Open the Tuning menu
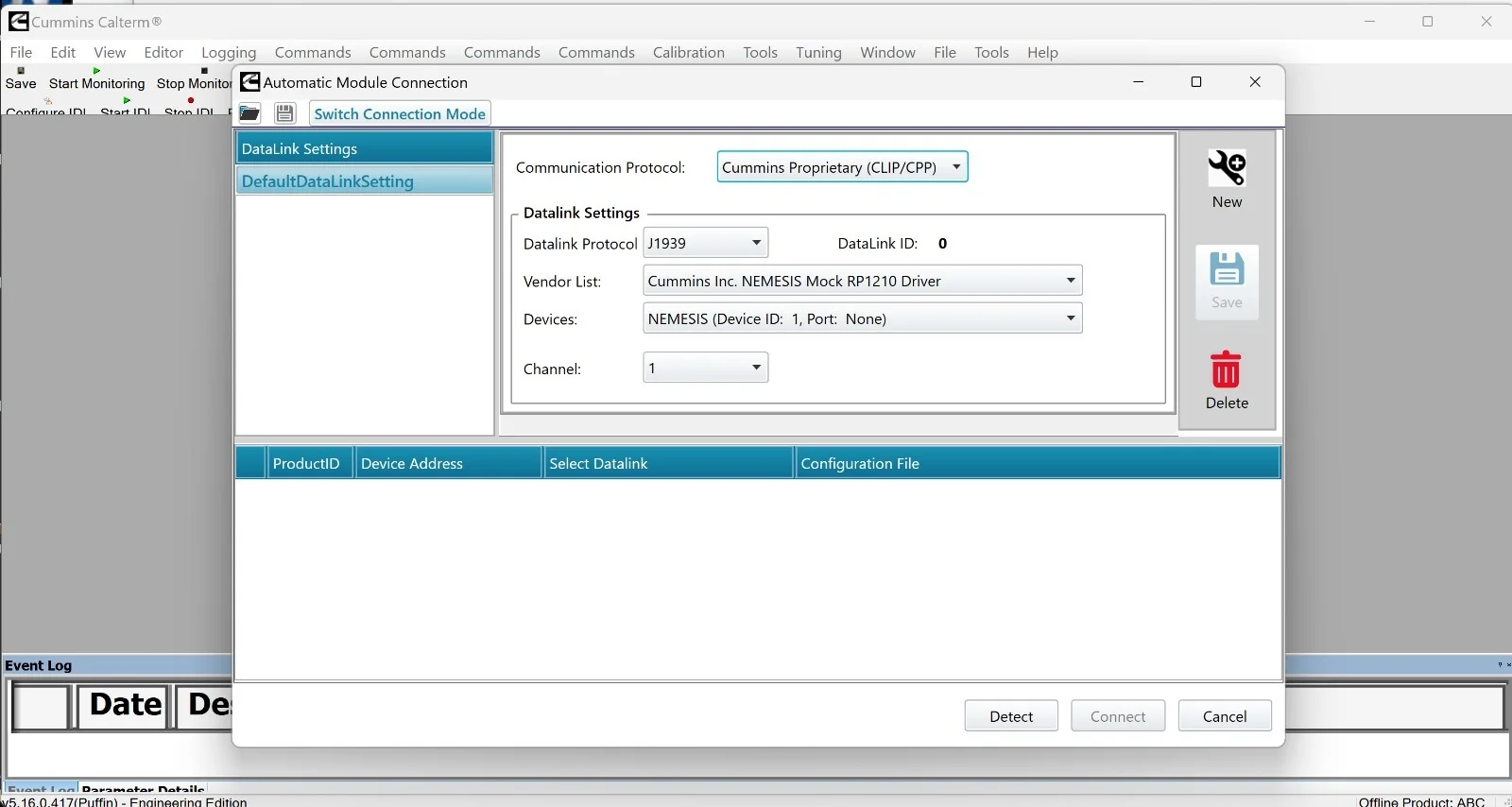The image size is (1512, 807). point(818,52)
